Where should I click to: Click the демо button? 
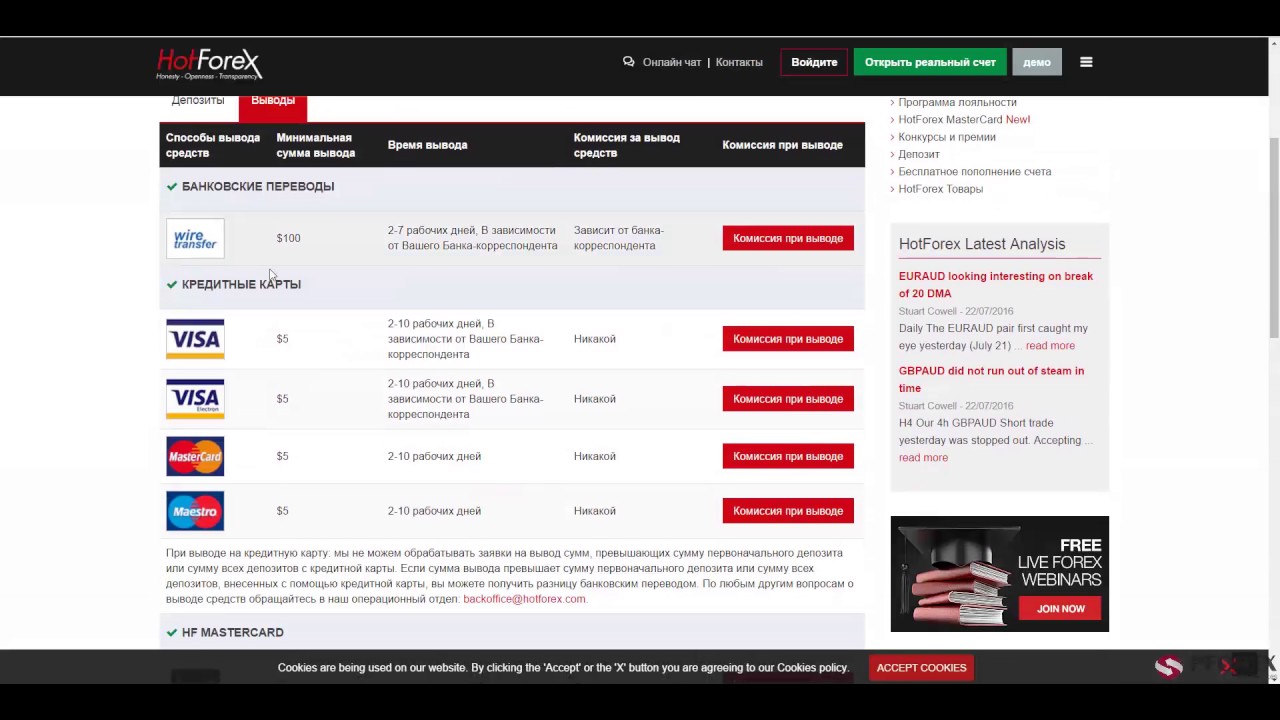click(1037, 62)
